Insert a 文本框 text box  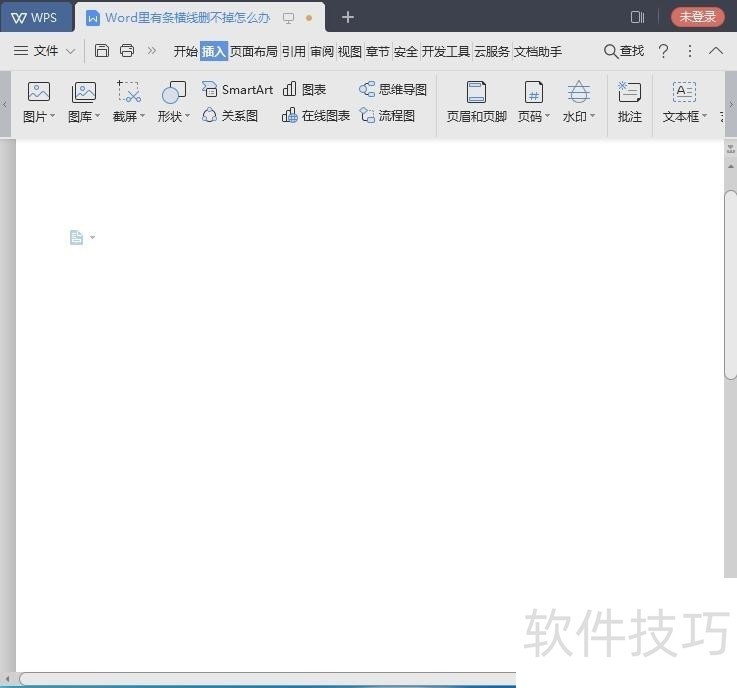(x=684, y=92)
